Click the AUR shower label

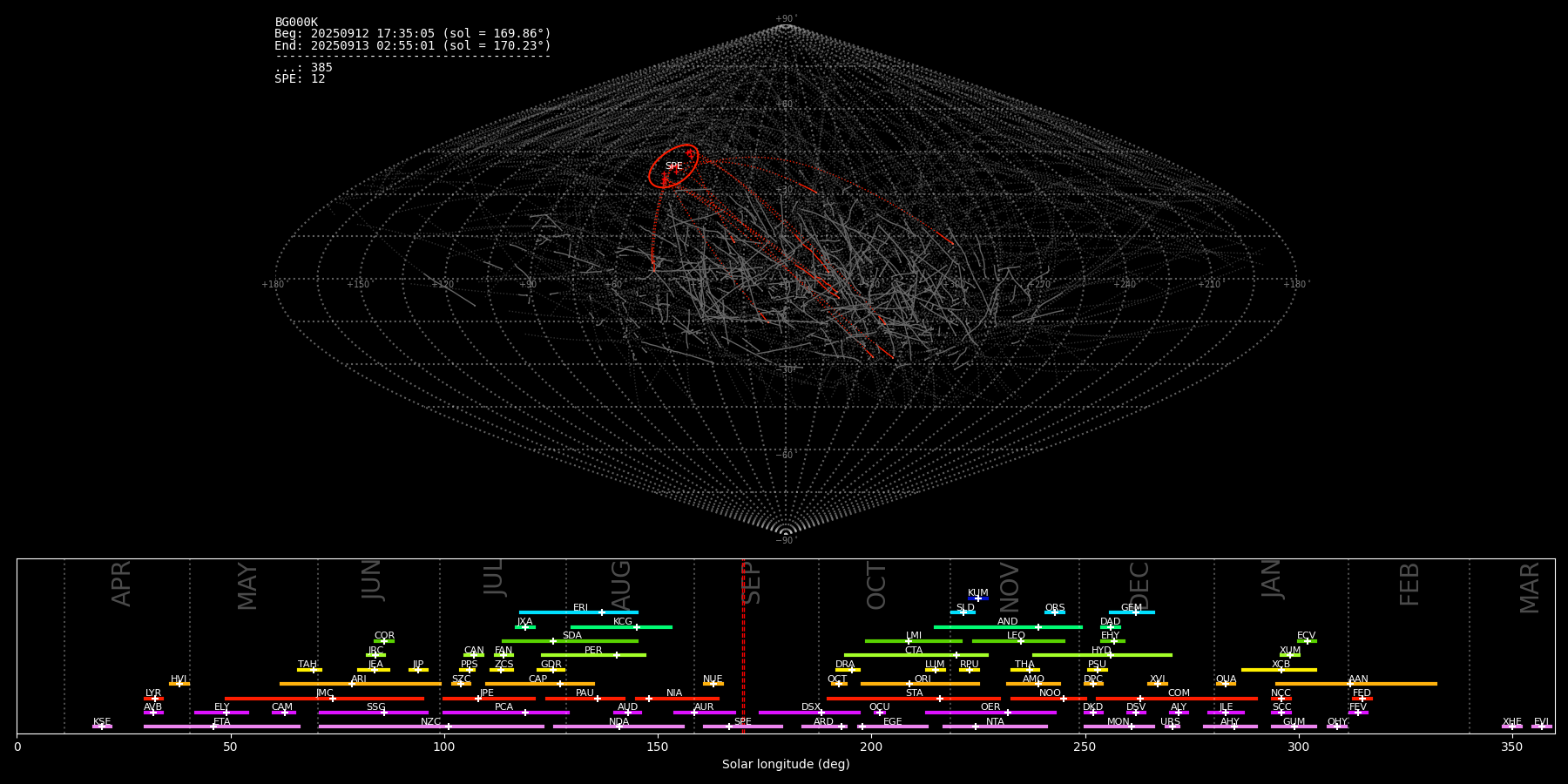[704, 707]
